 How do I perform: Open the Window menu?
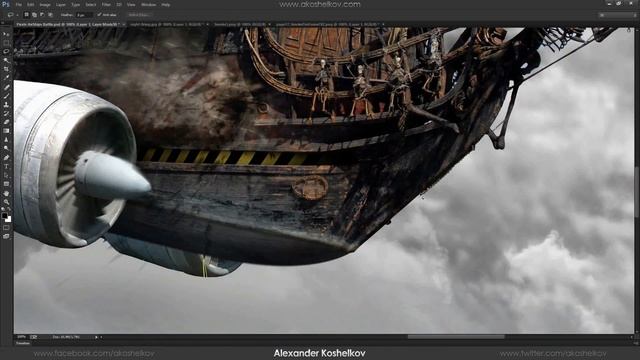[149, 4]
